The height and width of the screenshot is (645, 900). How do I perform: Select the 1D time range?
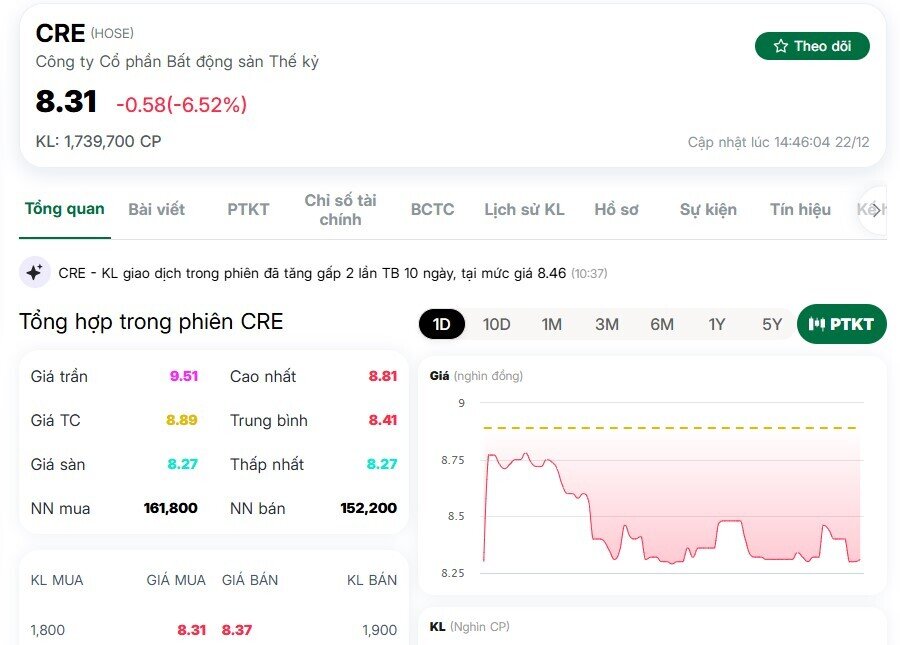(441, 324)
